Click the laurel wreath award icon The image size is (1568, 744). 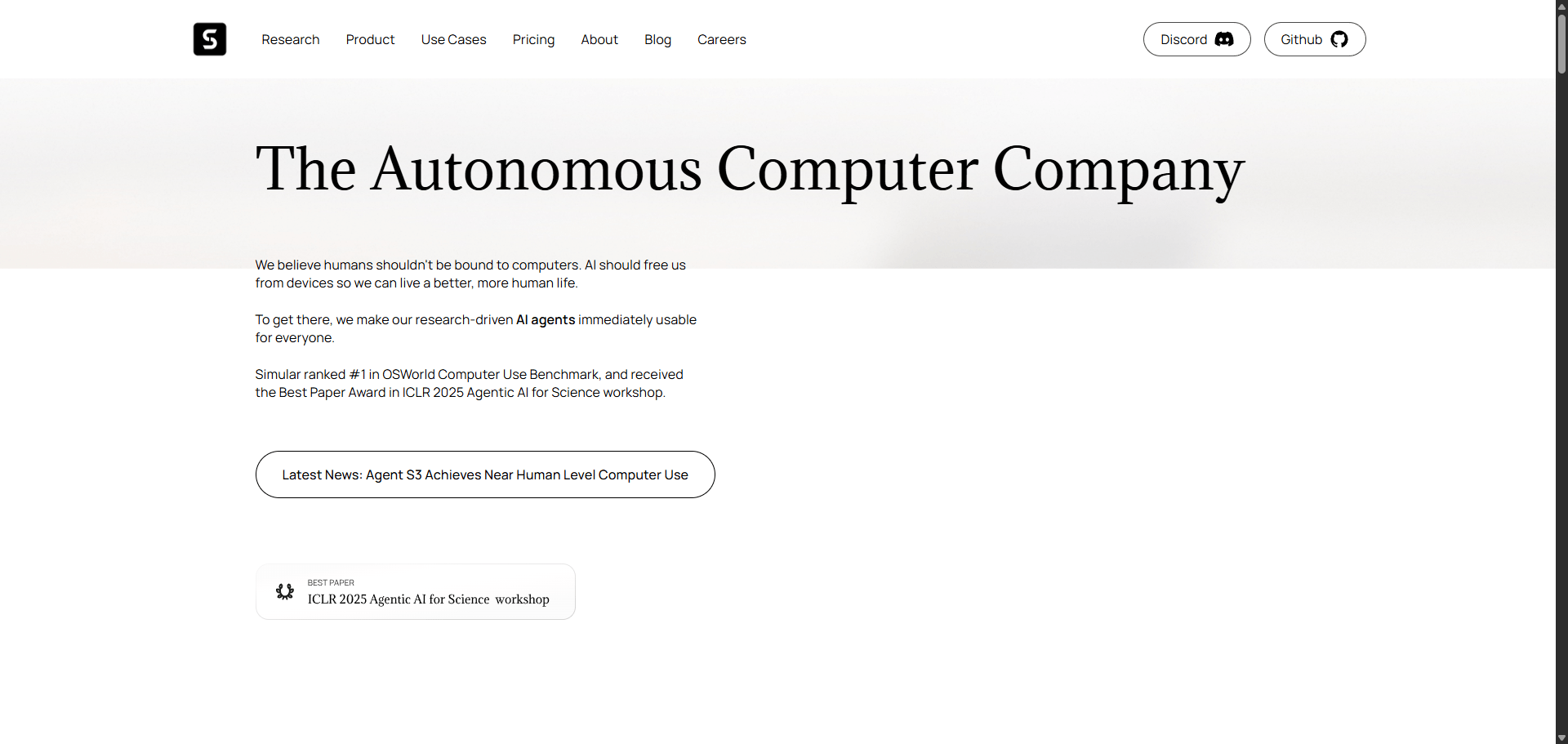pyautogui.click(x=285, y=591)
